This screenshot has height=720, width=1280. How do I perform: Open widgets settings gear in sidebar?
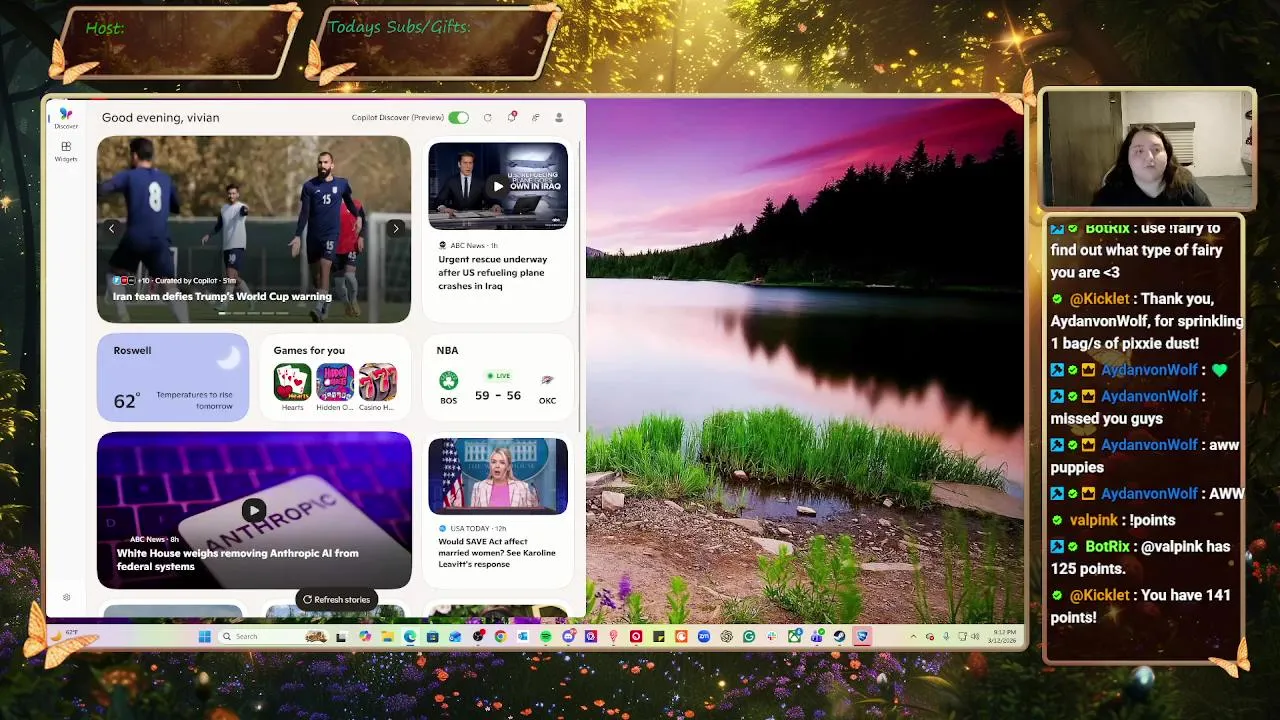pos(66,597)
